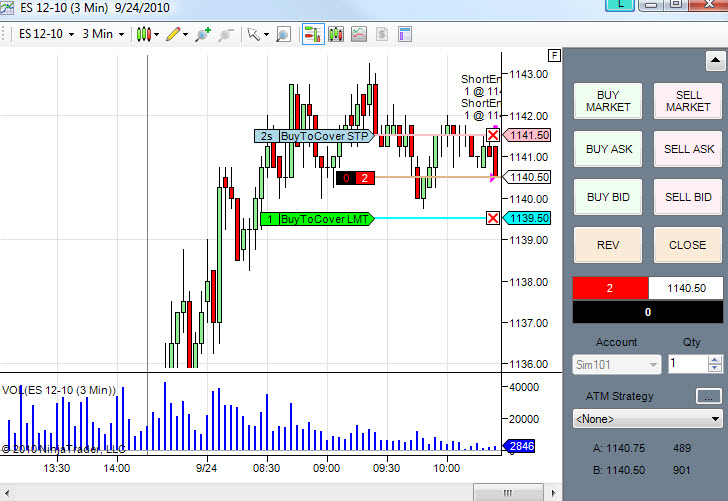Image resolution: width=728 pixels, height=501 pixels.
Task: Toggle the Chart Trader panel icon
Action: point(313,34)
